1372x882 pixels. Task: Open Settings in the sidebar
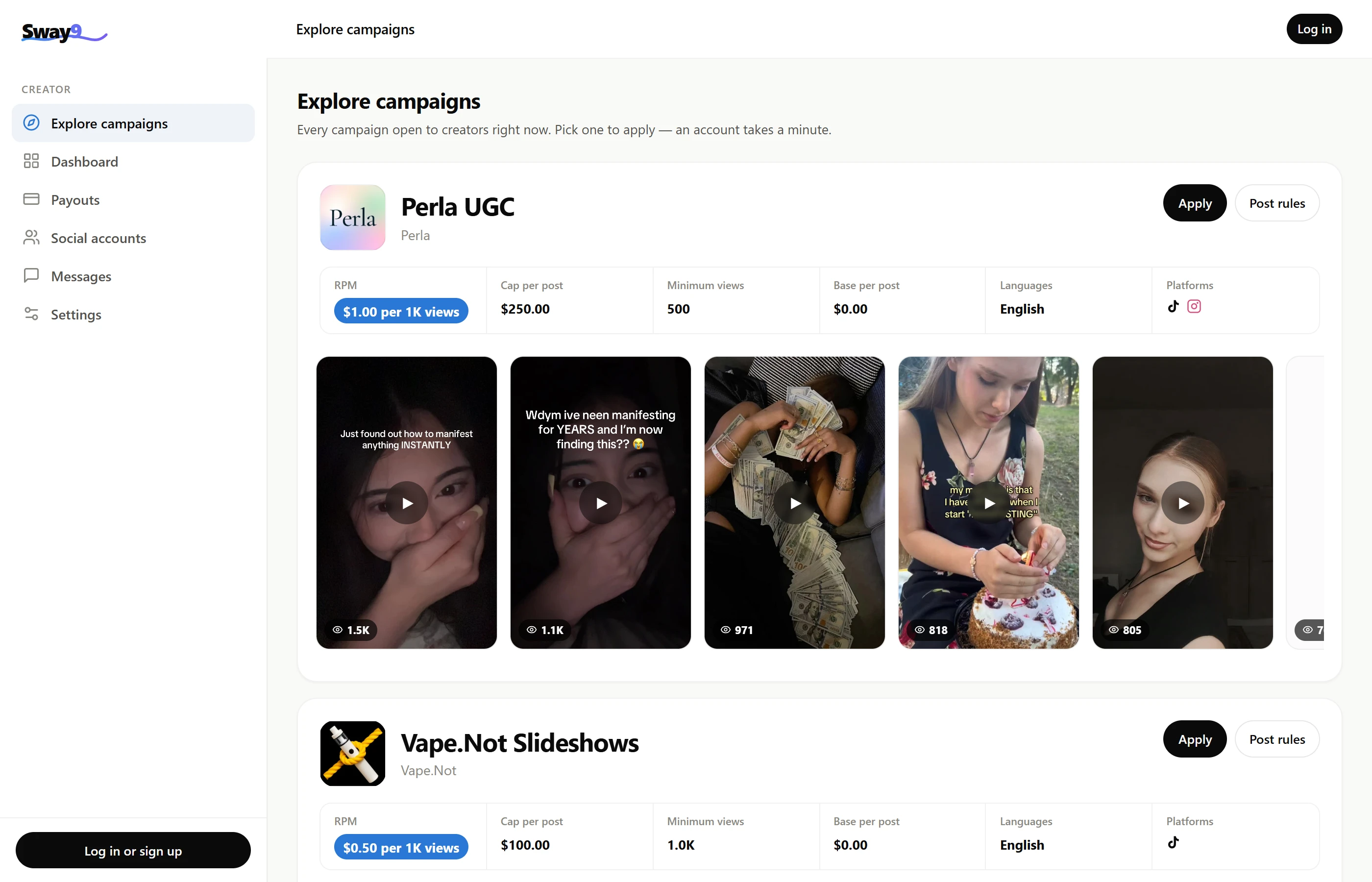point(133,315)
